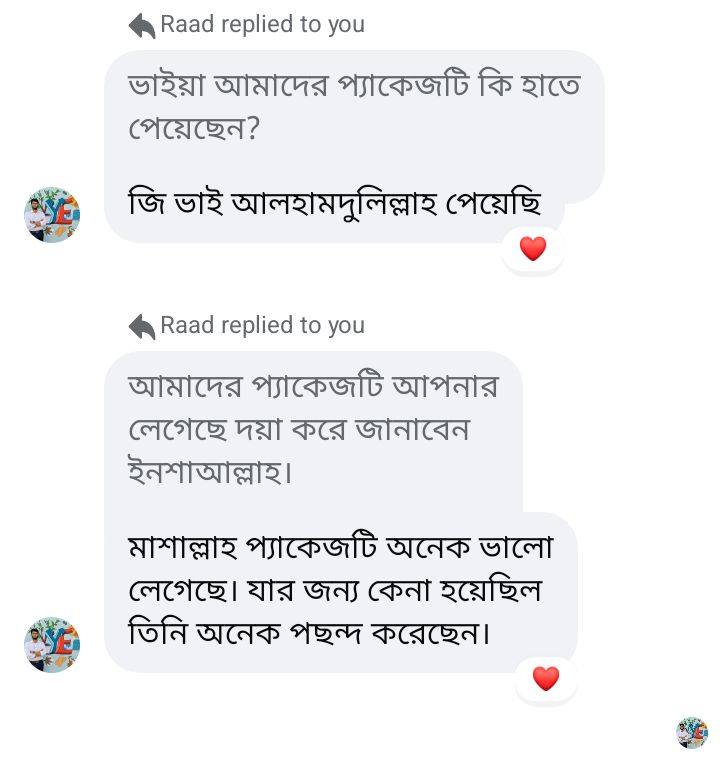Image resolution: width=720 pixels, height=768 pixels.
Task: Click the small seen-receipt avatar at bottom right
Action: [691, 732]
